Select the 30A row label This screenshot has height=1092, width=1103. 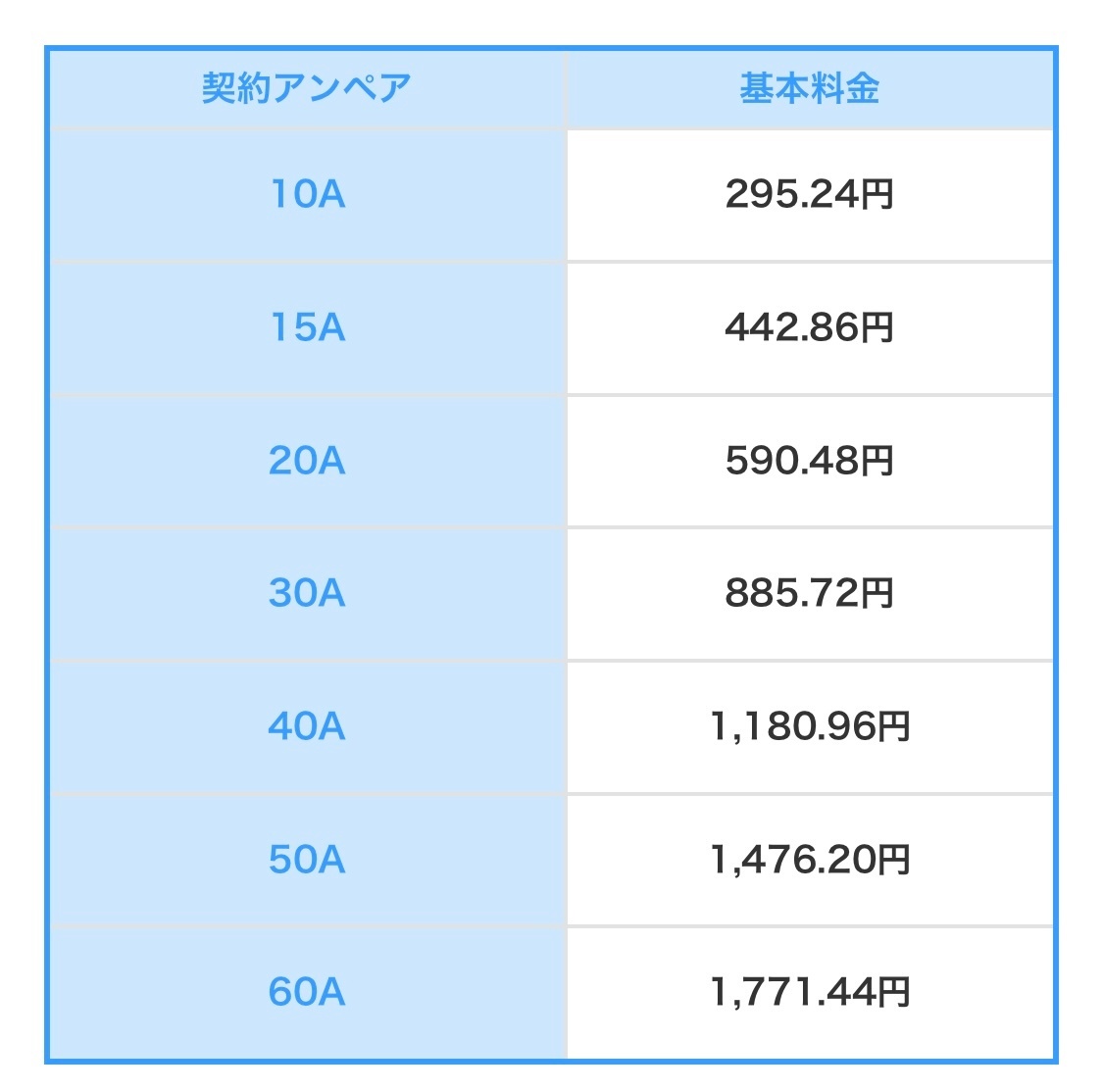click(x=307, y=593)
